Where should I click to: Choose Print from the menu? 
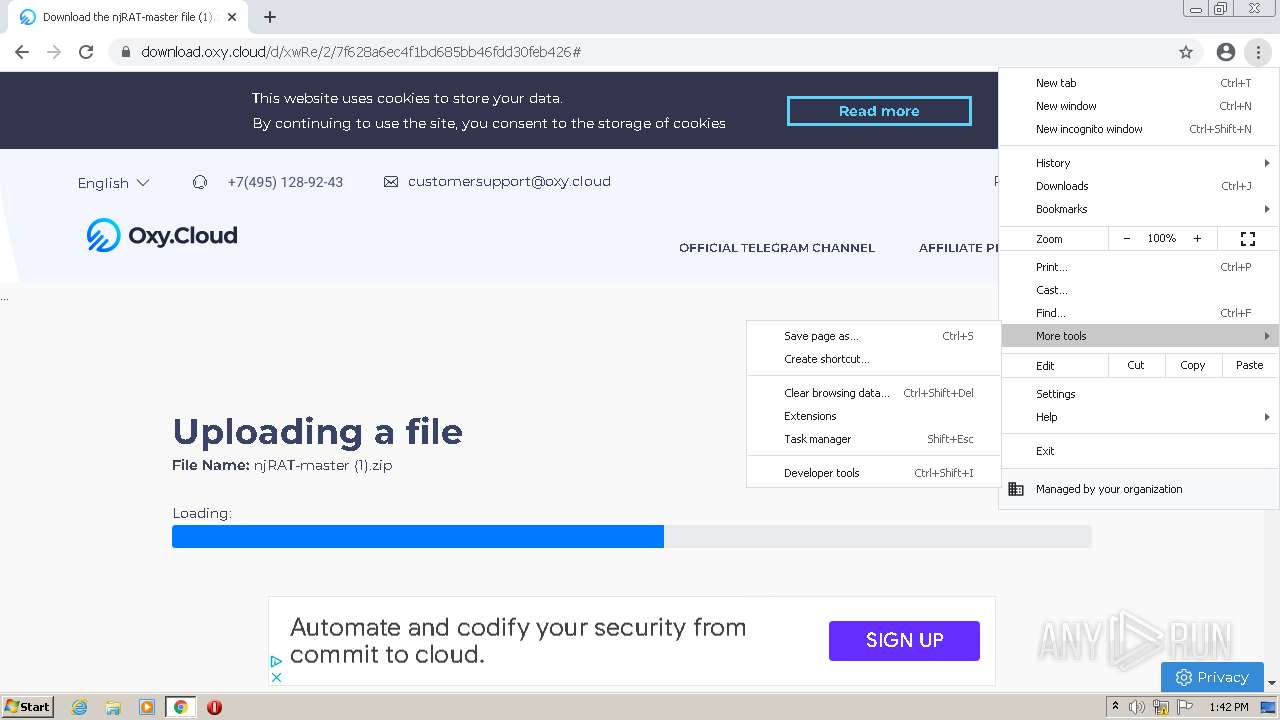[1140, 267]
